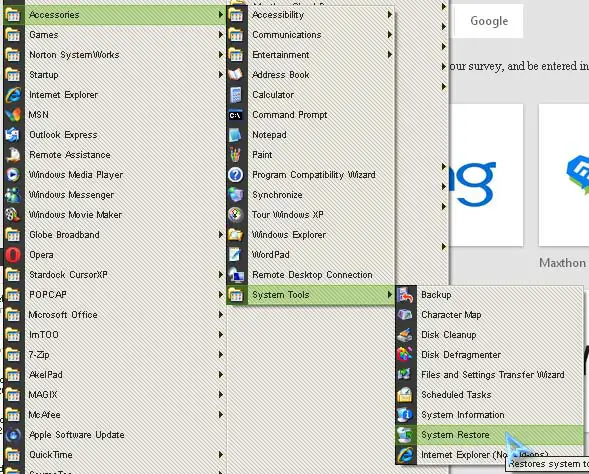
Task: Click the Character Map icon
Action: [x=405, y=315]
